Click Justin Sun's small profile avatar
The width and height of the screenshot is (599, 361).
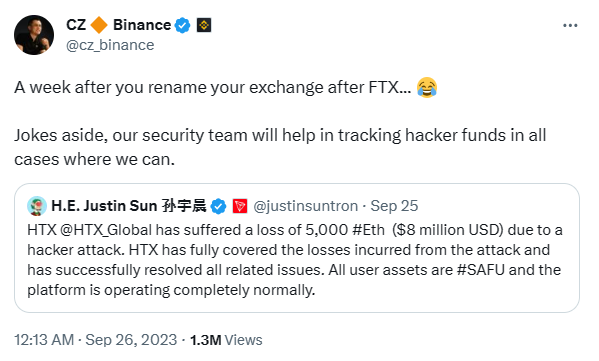(x=37, y=206)
